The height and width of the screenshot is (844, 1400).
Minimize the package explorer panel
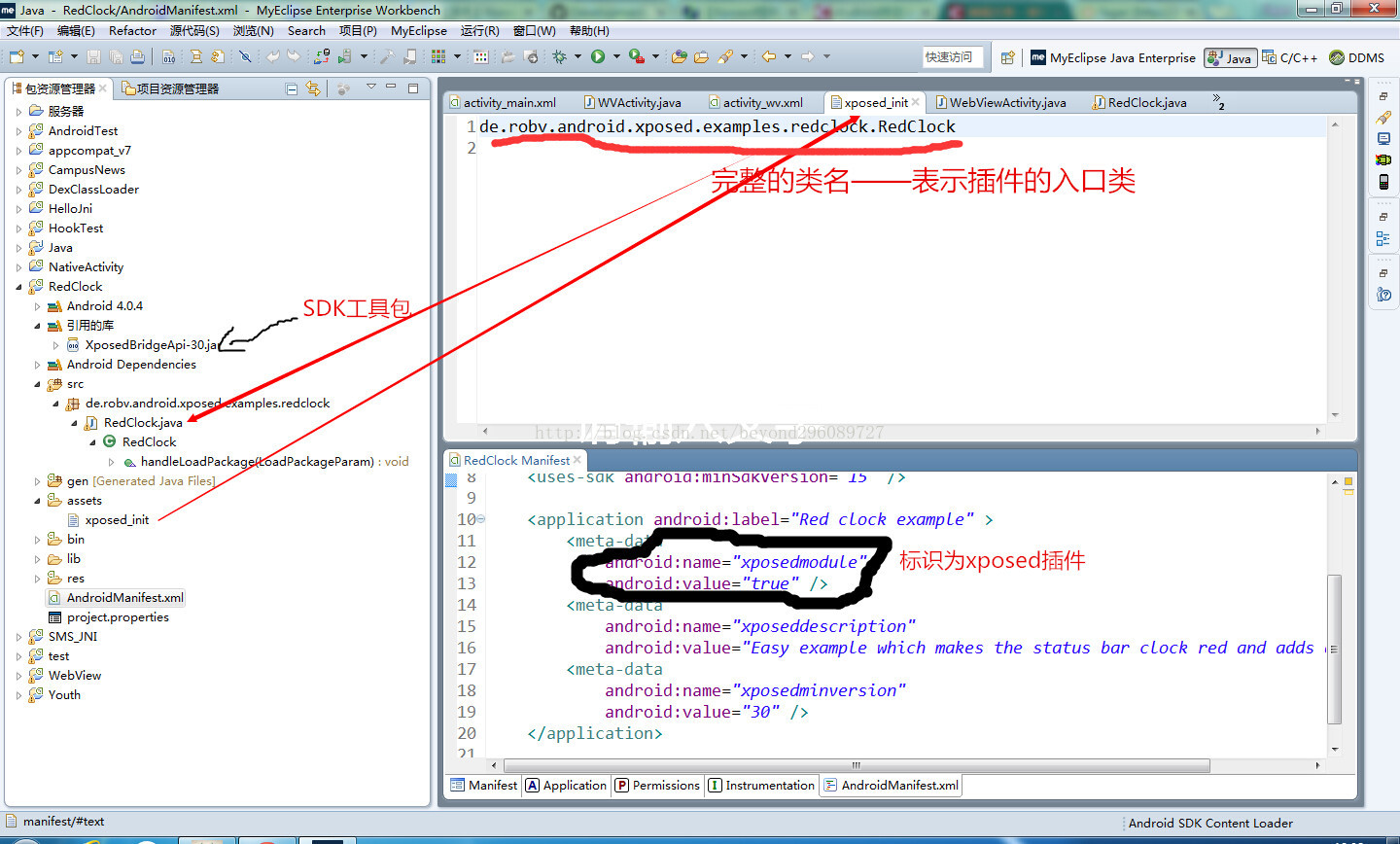click(x=391, y=86)
